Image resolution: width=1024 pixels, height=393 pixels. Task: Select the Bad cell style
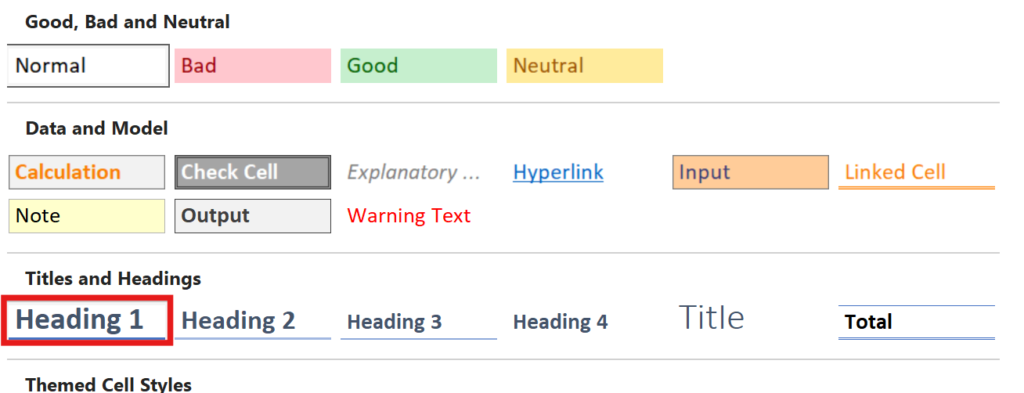click(253, 66)
